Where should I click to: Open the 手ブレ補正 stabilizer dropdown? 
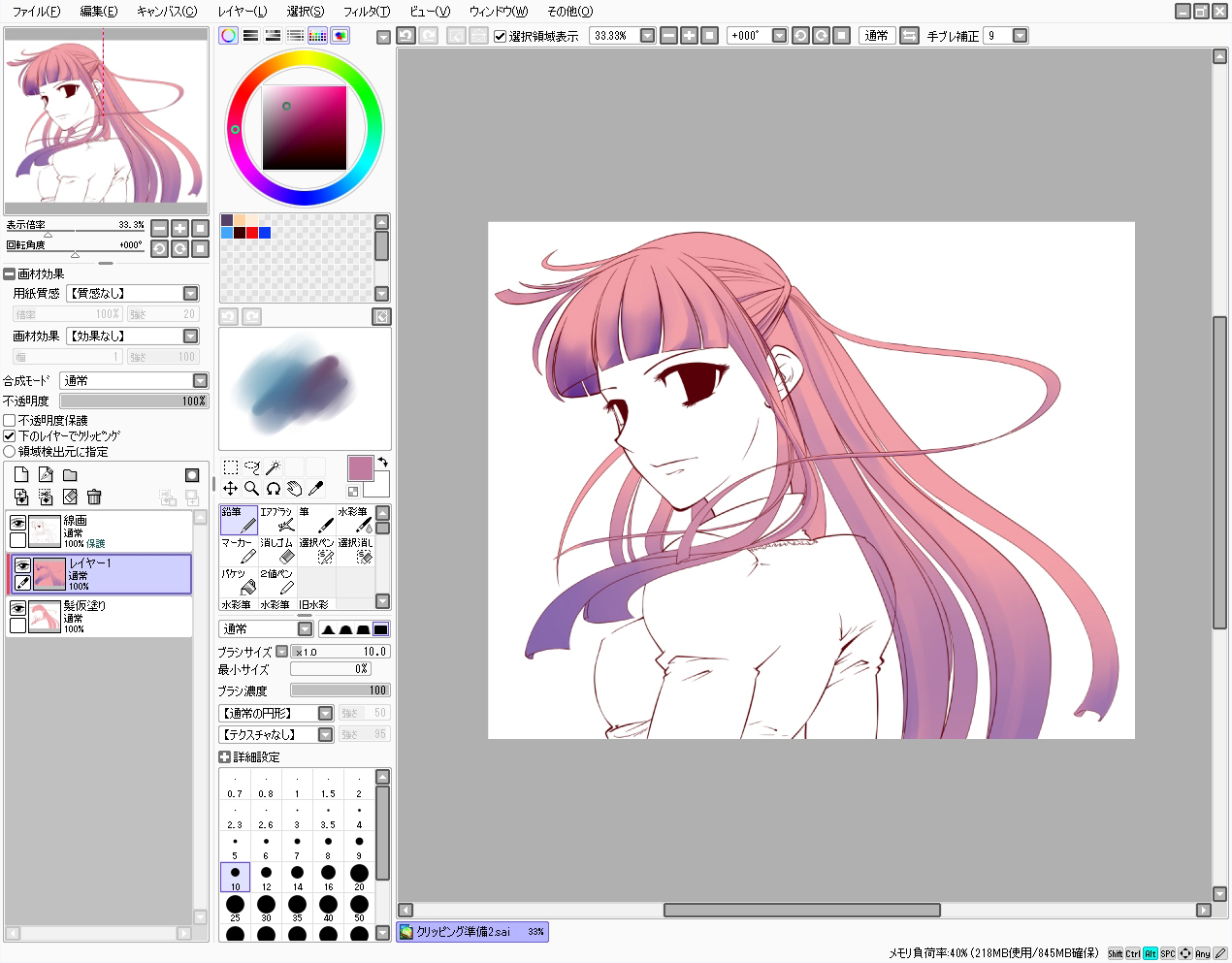[1020, 36]
